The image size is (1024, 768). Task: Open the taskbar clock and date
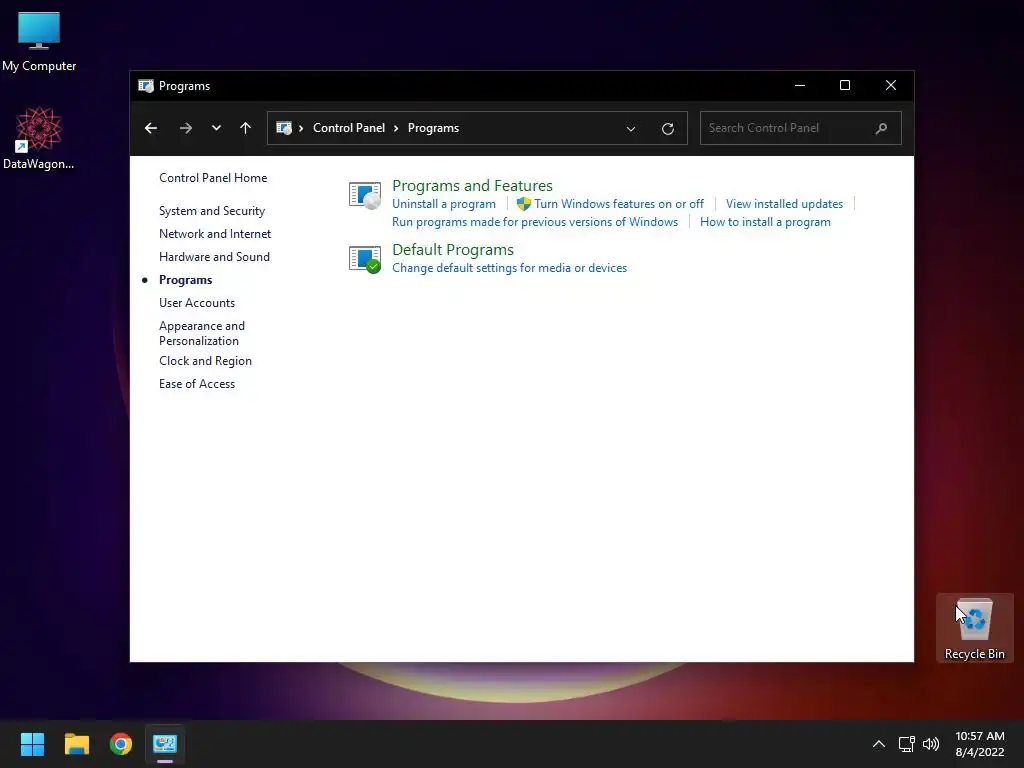[x=980, y=744]
